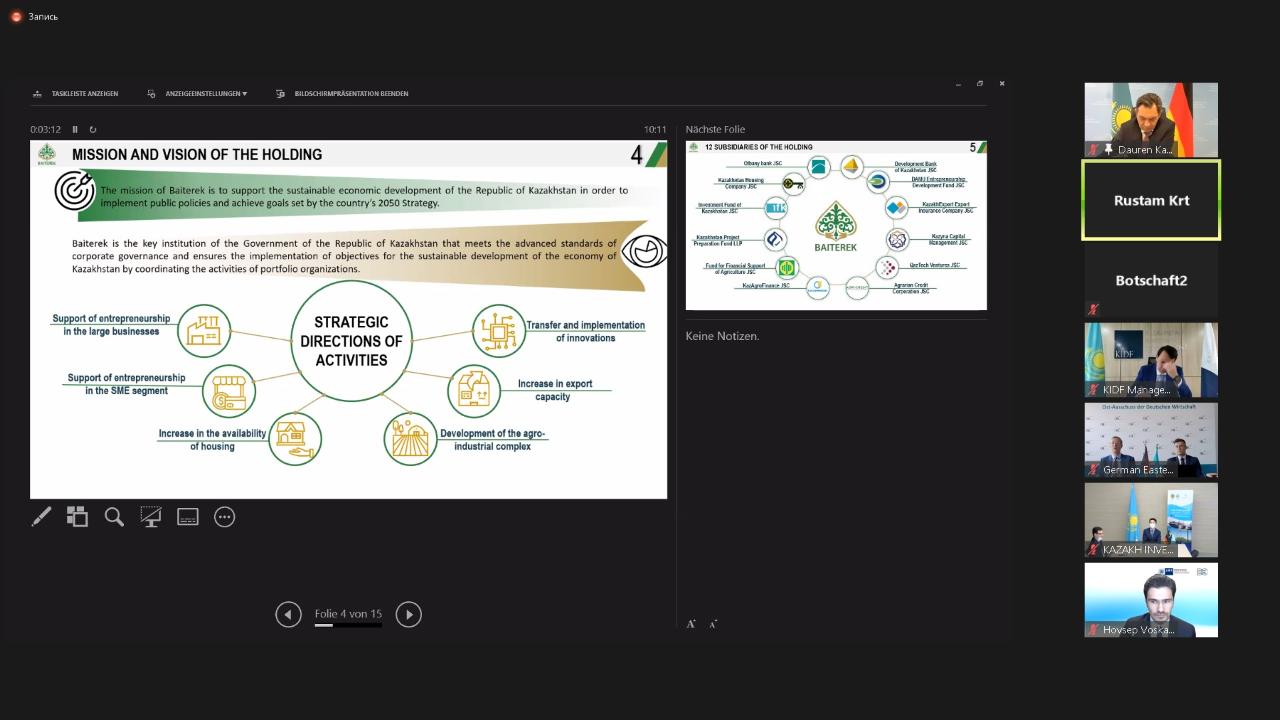1280x720 pixels.
Task: Click the Nächste Folie label
Action: (715, 129)
